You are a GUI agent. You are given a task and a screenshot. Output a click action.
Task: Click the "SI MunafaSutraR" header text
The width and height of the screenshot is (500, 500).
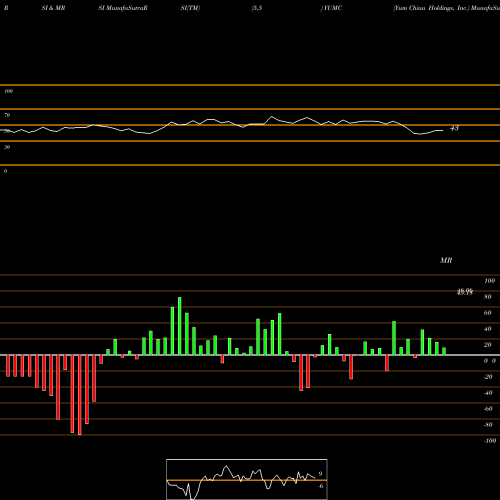pos(123,8)
